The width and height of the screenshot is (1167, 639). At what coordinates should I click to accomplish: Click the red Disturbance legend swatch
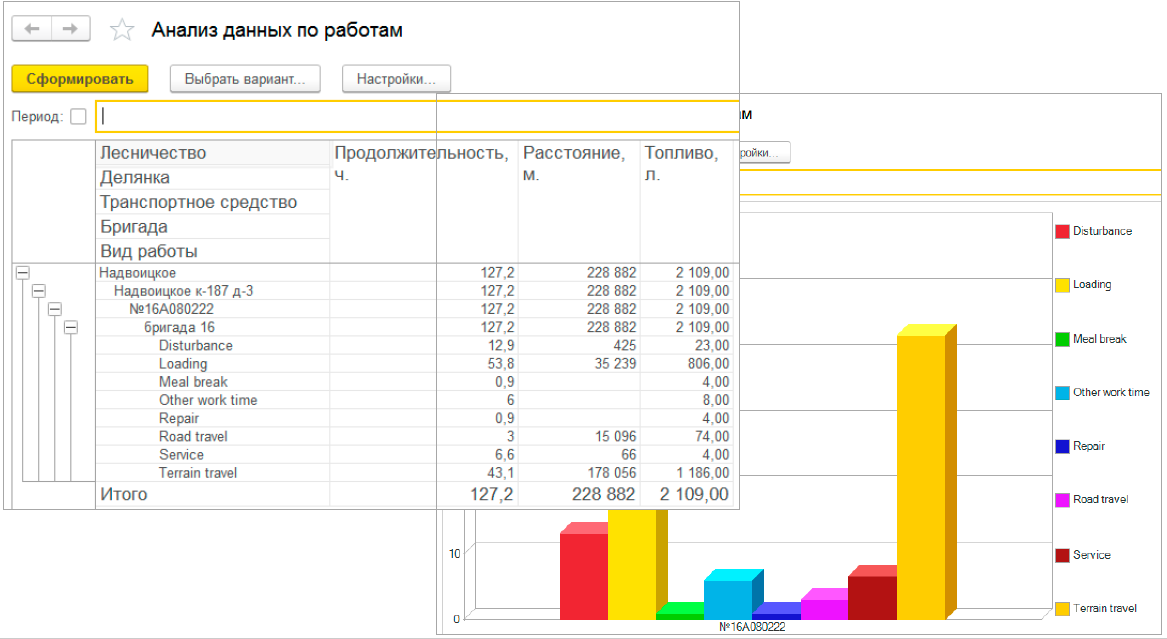click(x=1062, y=231)
